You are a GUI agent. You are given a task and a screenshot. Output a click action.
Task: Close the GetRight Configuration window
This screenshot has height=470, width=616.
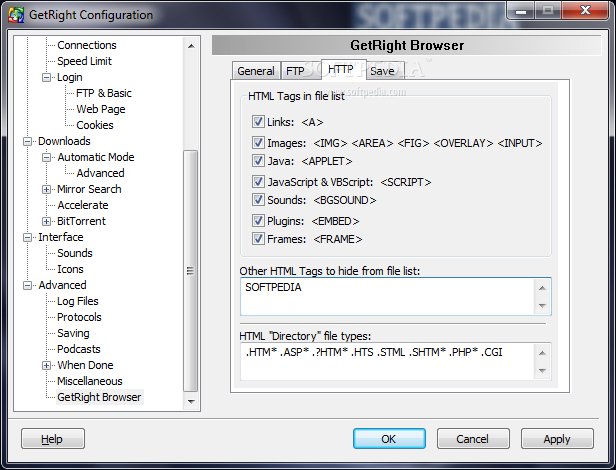pyautogui.click(x=585, y=10)
